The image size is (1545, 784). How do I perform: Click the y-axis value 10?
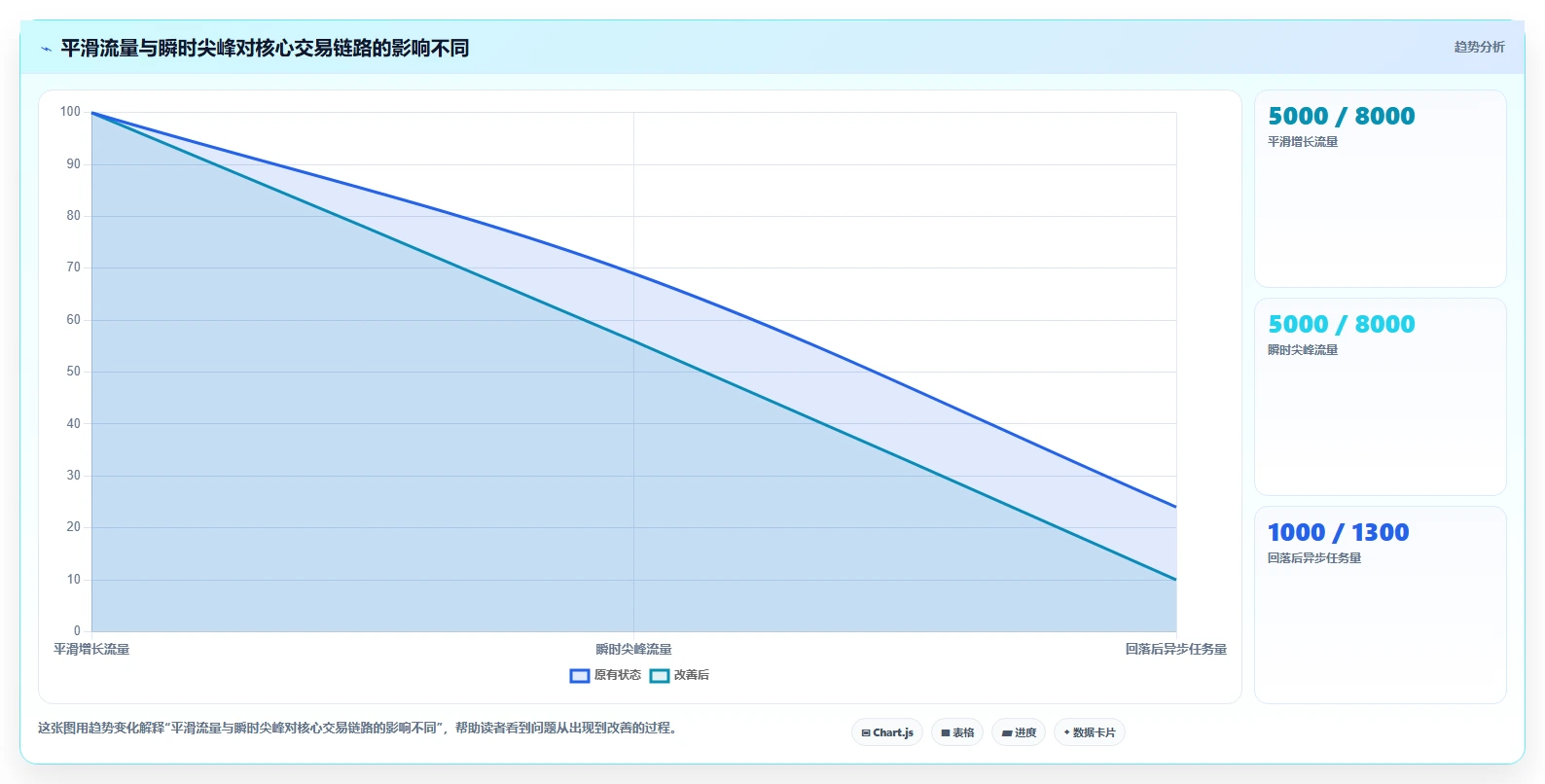[73, 580]
